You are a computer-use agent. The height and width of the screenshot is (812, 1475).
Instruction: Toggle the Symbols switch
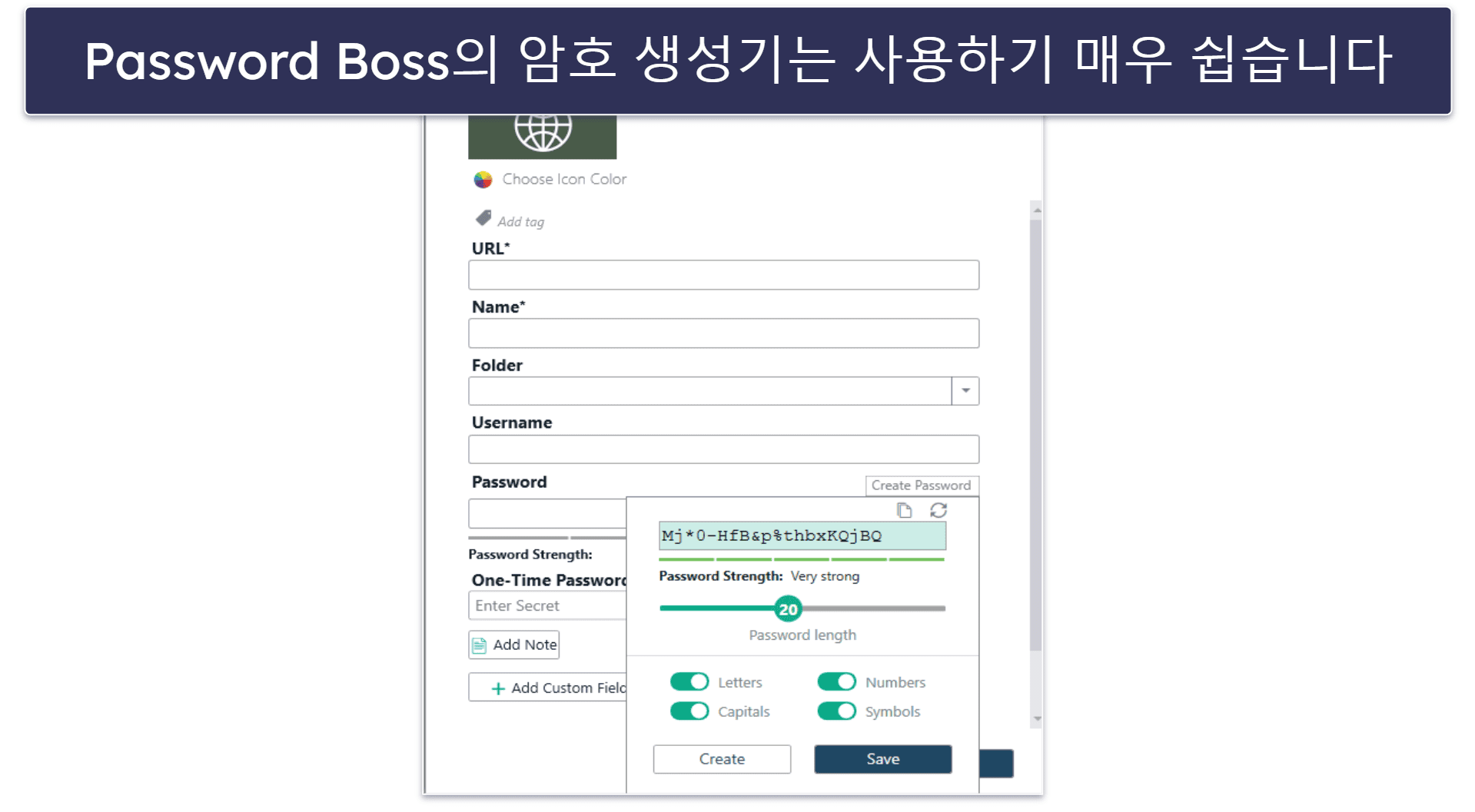point(836,711)
